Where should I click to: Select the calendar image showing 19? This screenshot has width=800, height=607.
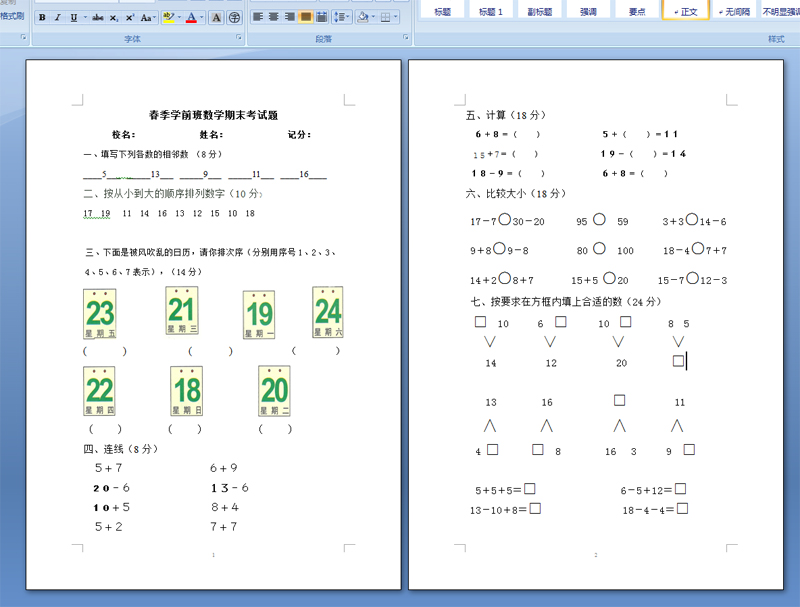(x=259, y=315)
